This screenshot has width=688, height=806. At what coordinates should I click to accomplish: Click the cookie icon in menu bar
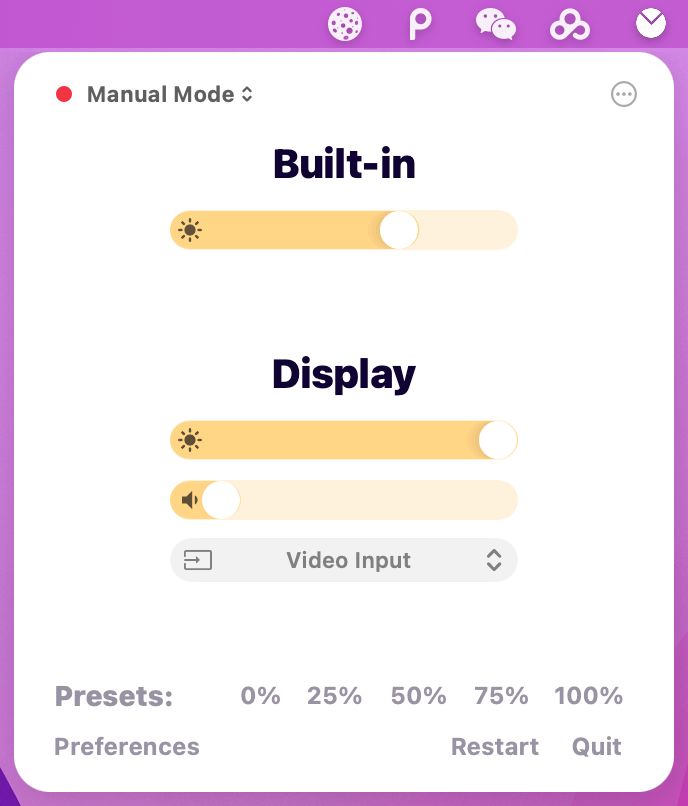click(x=345, y=24)
